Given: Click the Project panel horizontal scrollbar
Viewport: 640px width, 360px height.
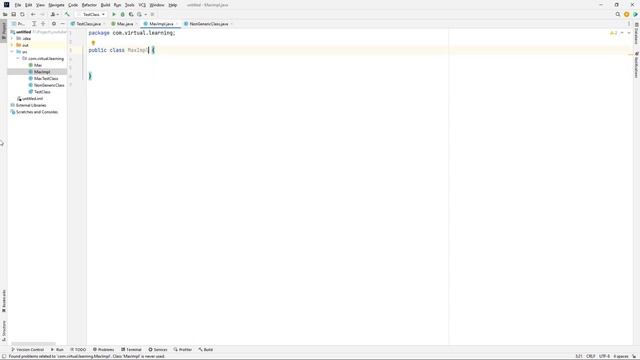Looking at the screenshot, I should pyautogui.click(x=33, y=344).
